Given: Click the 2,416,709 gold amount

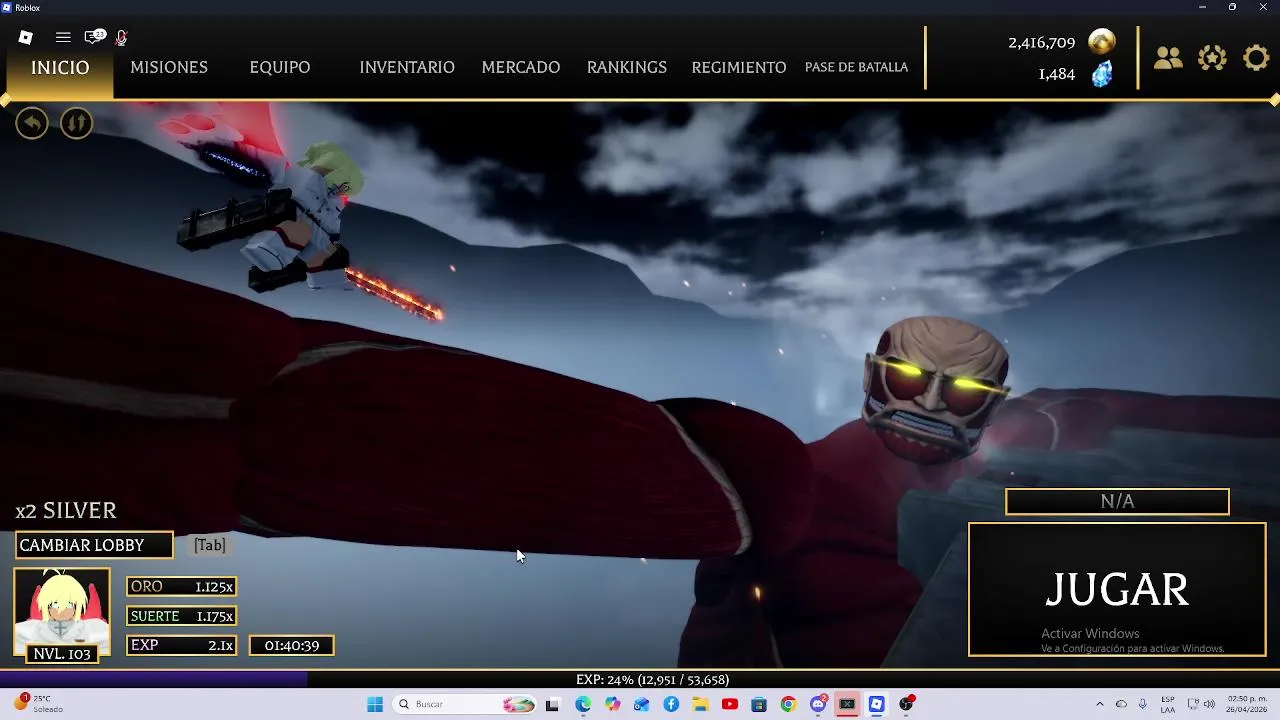Looking at the screenshot, I should click(1041, 43).
